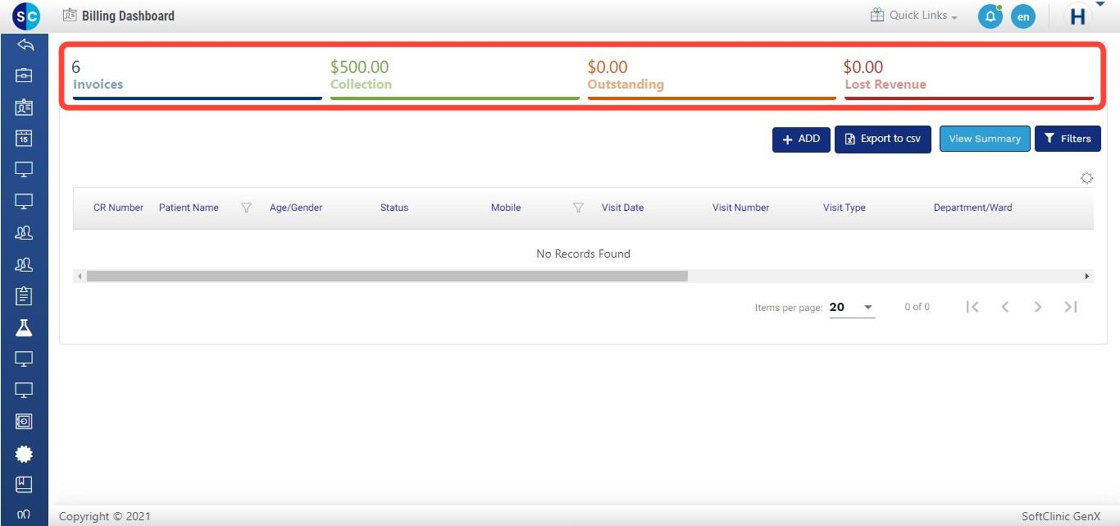Click the Status column header
Image resolution: width=1120 pixels, height=526 pixels.
394,208
